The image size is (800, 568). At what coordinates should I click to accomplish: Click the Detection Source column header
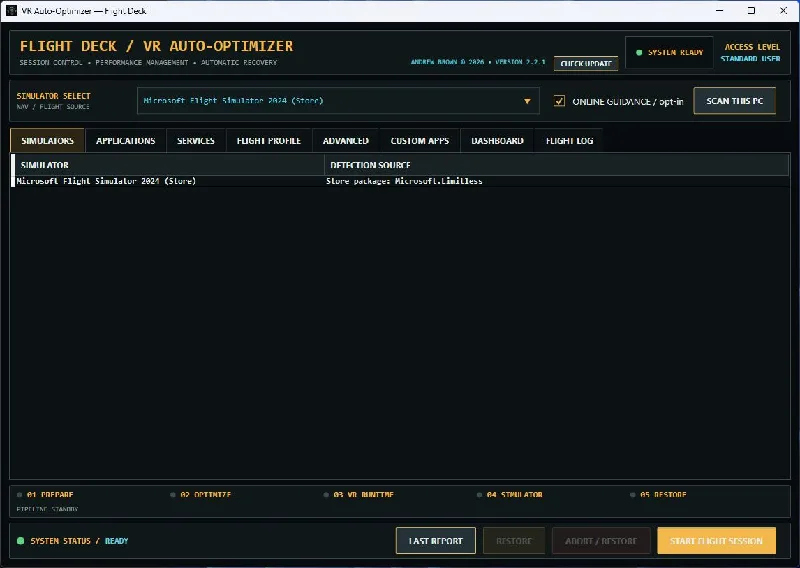click(x=557, y=165)
